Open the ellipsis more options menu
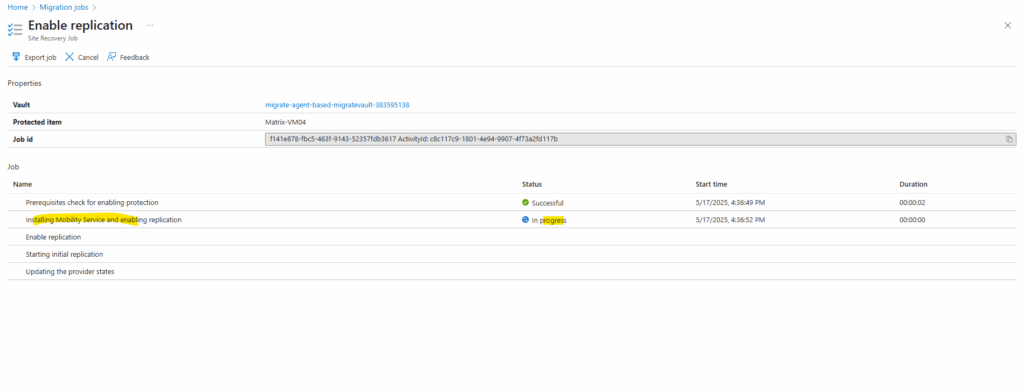 (x=150, y=25)
